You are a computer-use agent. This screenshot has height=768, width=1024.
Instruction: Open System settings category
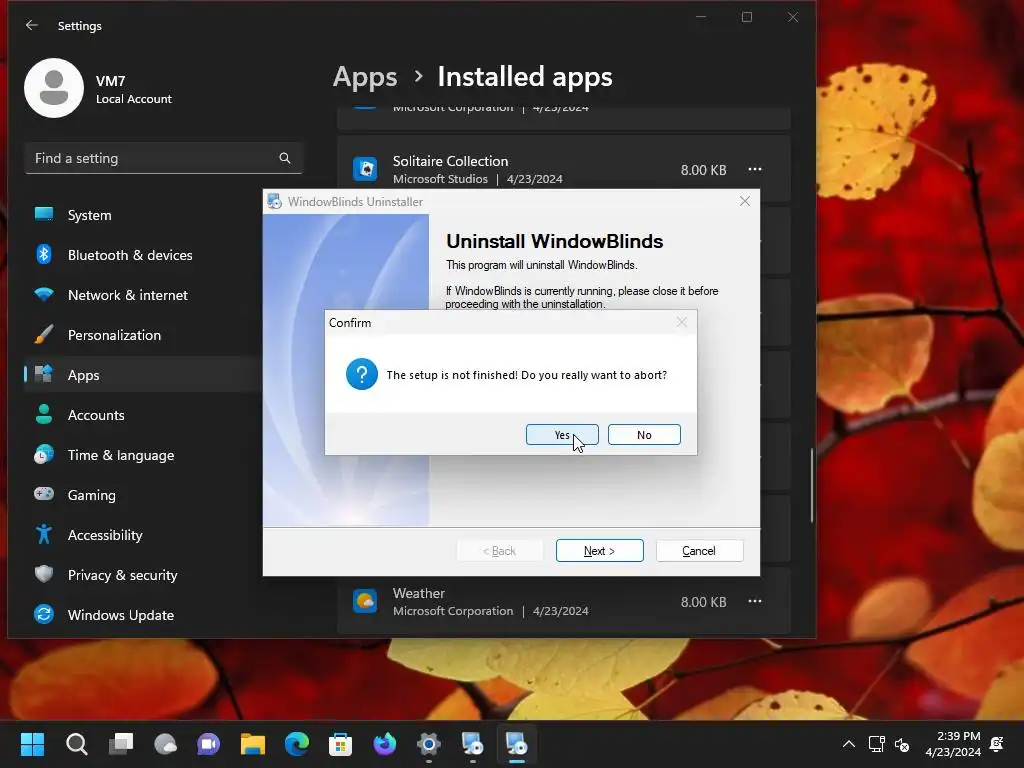click(142, 215)
